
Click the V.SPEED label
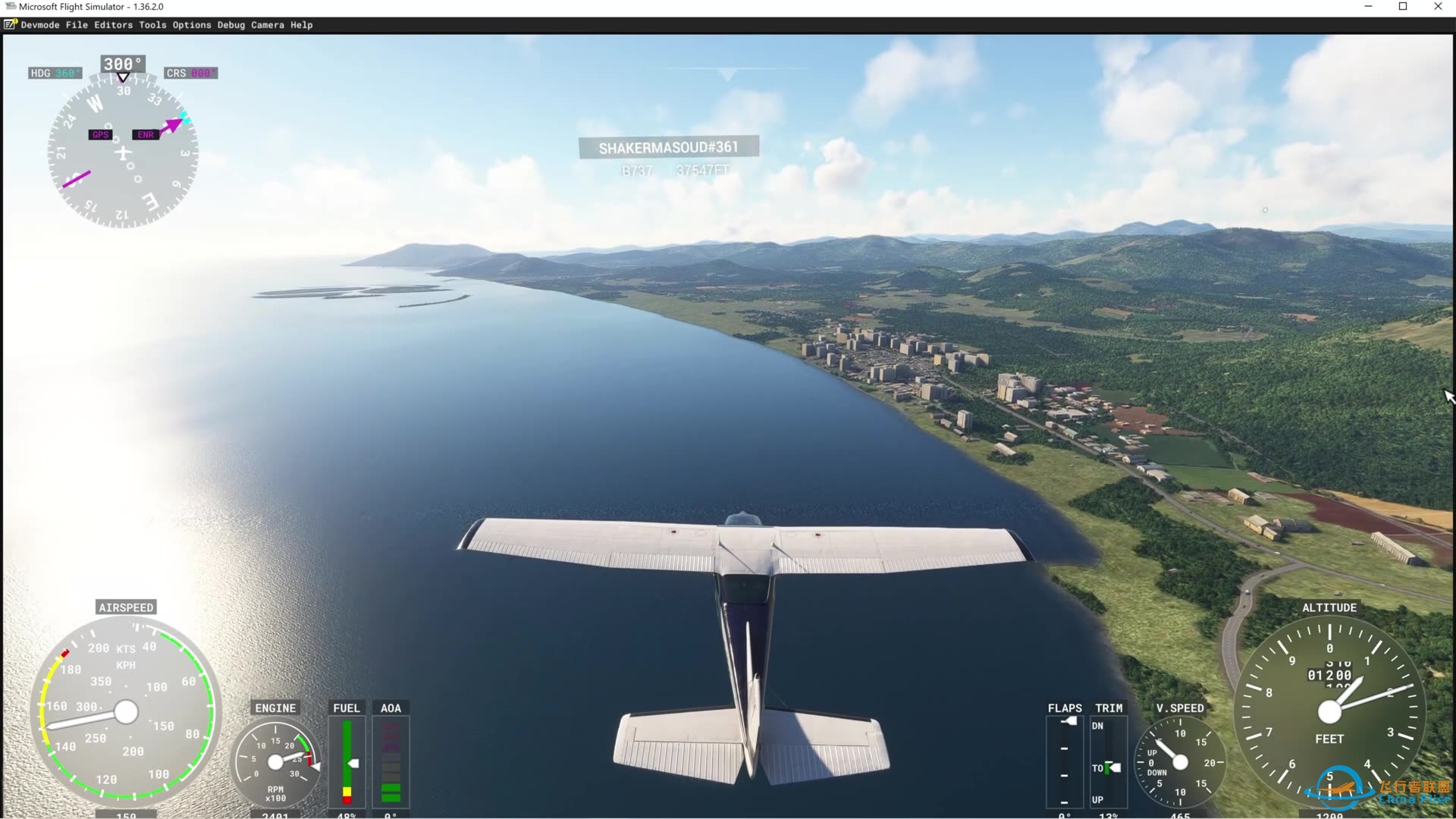(x=1180, y=708)
